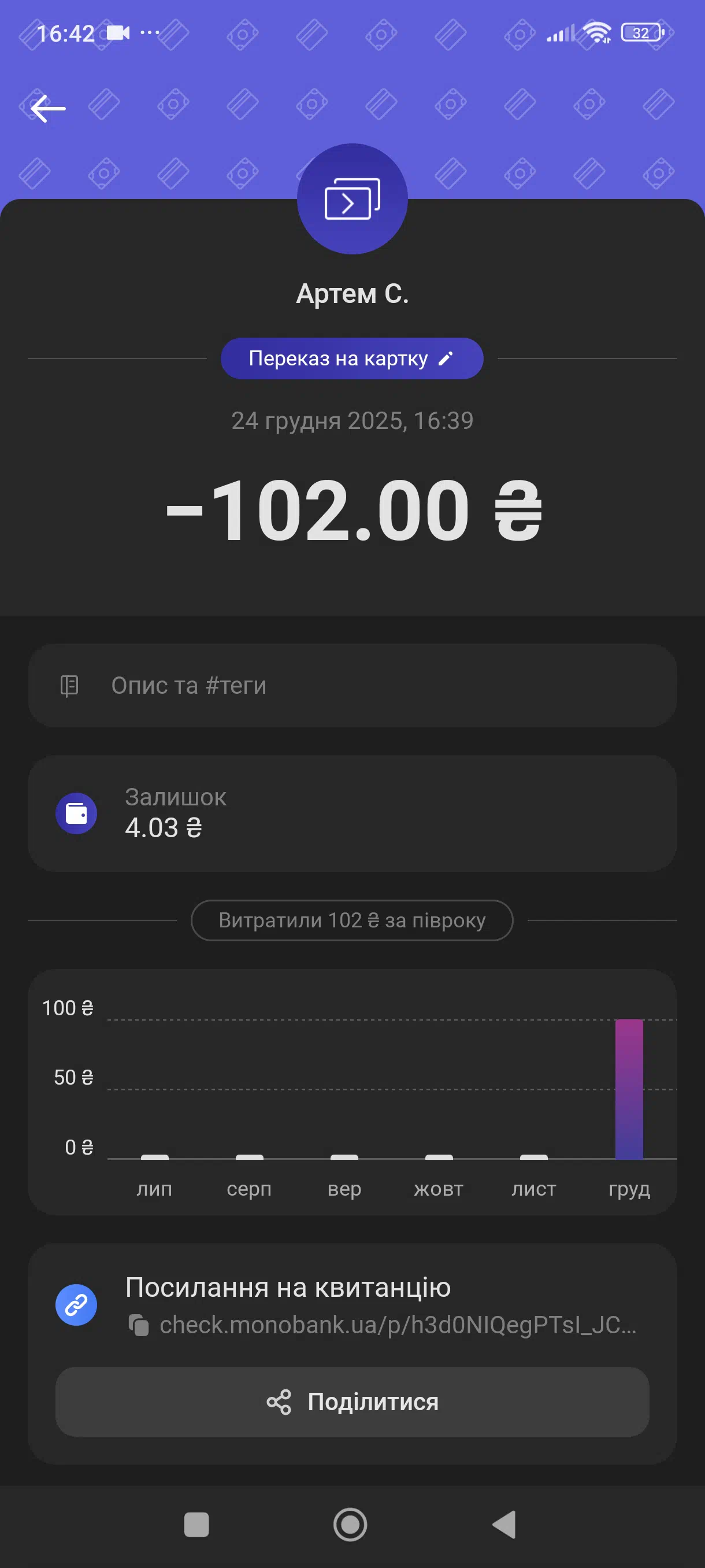Tap the лип month on chart
This screenshot has width=705, height=1568.
[154, 1188]
